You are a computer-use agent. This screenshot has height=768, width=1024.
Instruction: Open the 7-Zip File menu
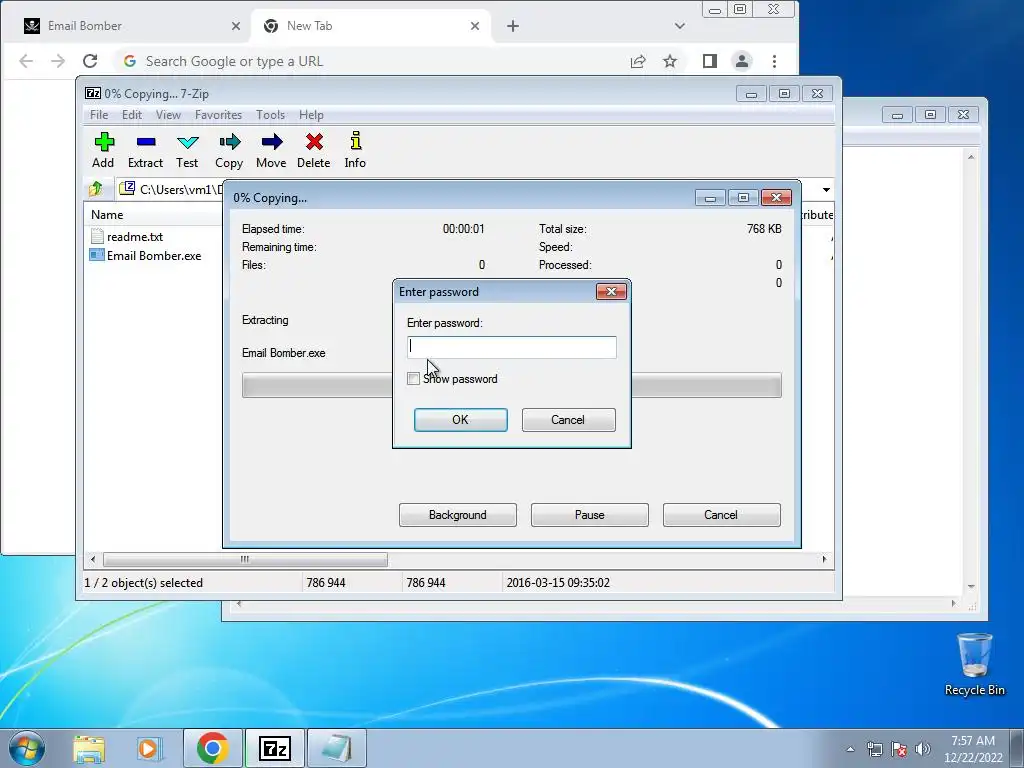99,114
